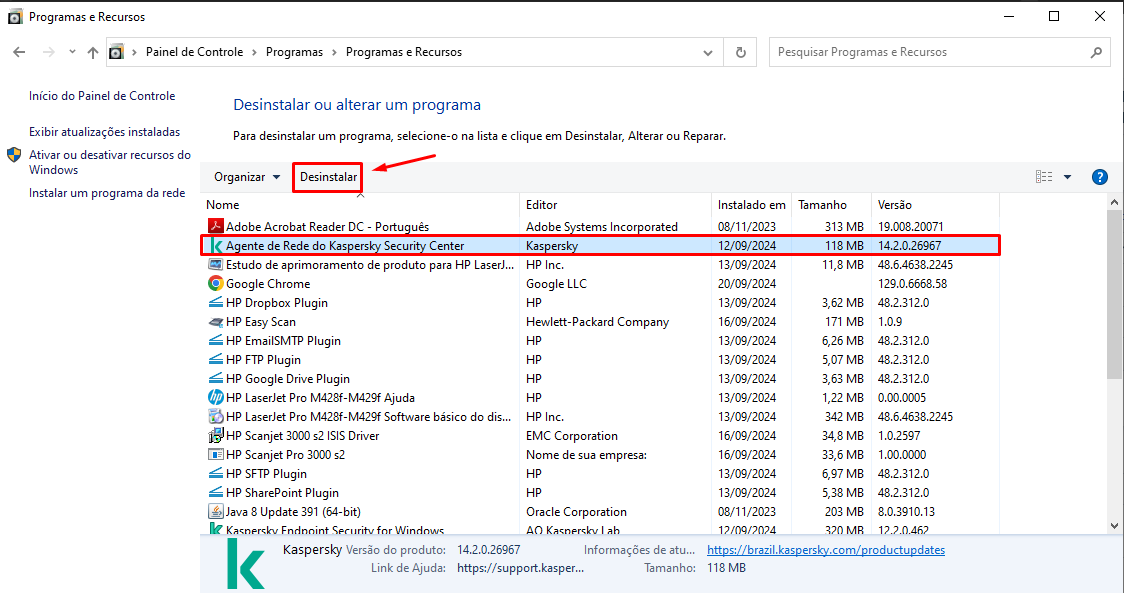Click the vertical scrollbar up arrow
This screenshot has width=1124, height=593.
point(1114,203)
